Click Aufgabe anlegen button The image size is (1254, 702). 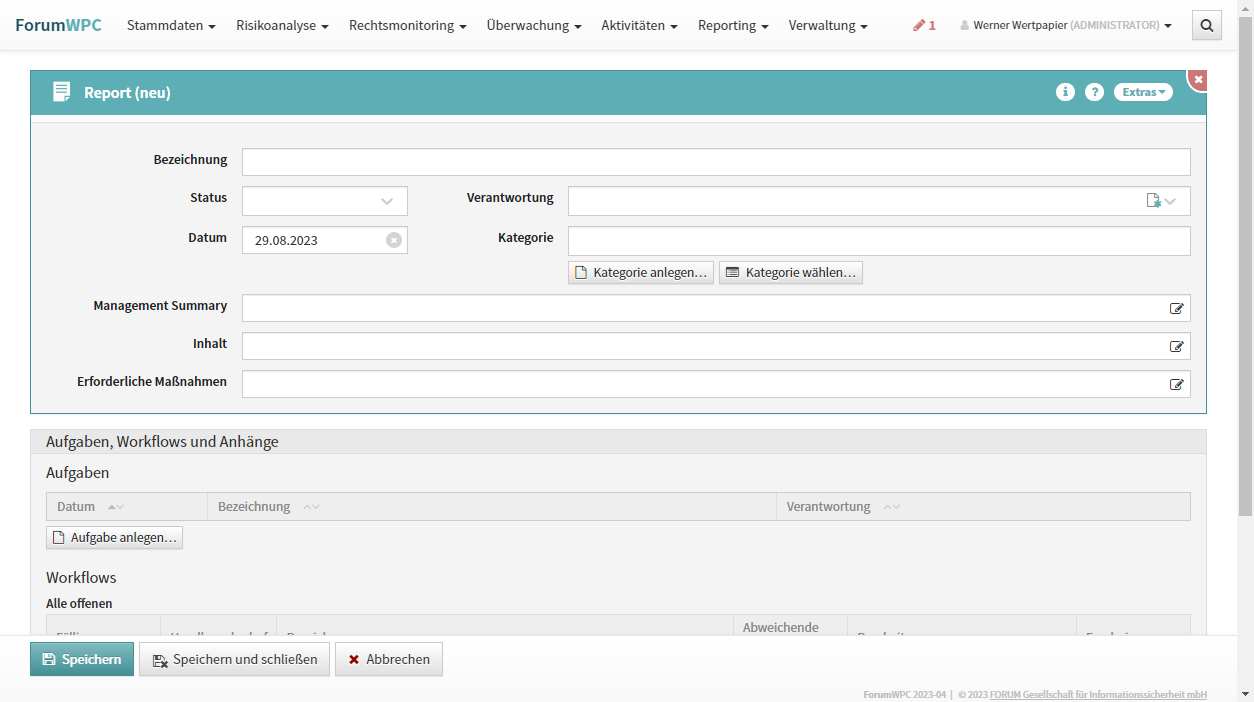(x=114, y=538)
